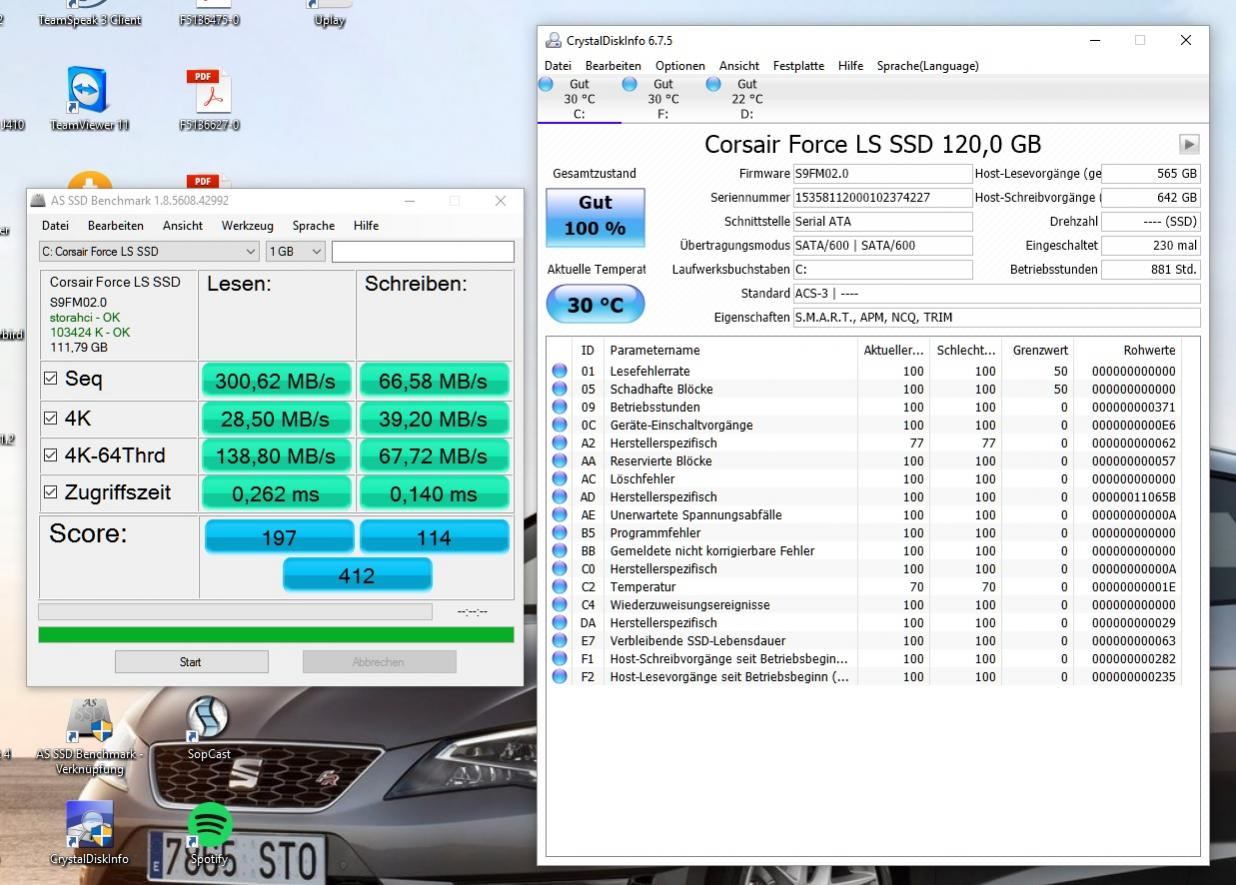Viewport: 1236px width, 885px height.
Task: Click status orb for Schadhafte Blöcke row
Action: pos(560,389)
